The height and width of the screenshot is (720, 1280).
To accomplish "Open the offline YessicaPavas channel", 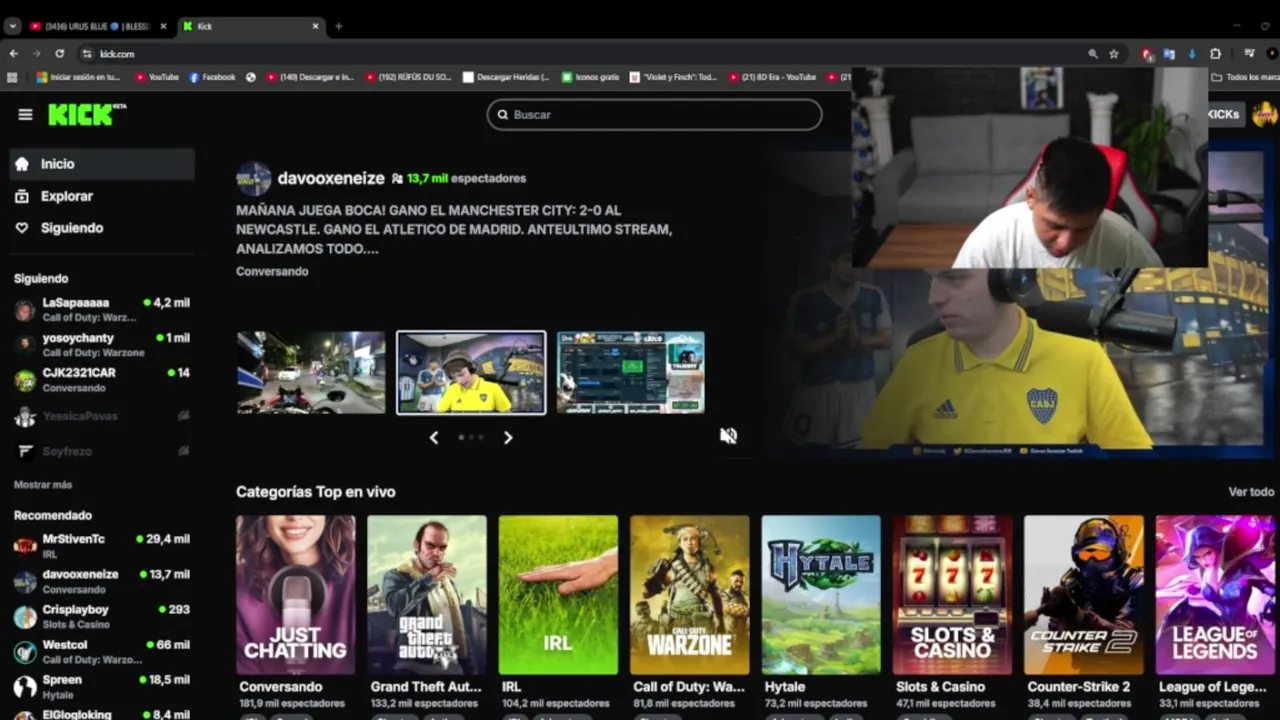I will click(102, 416).
